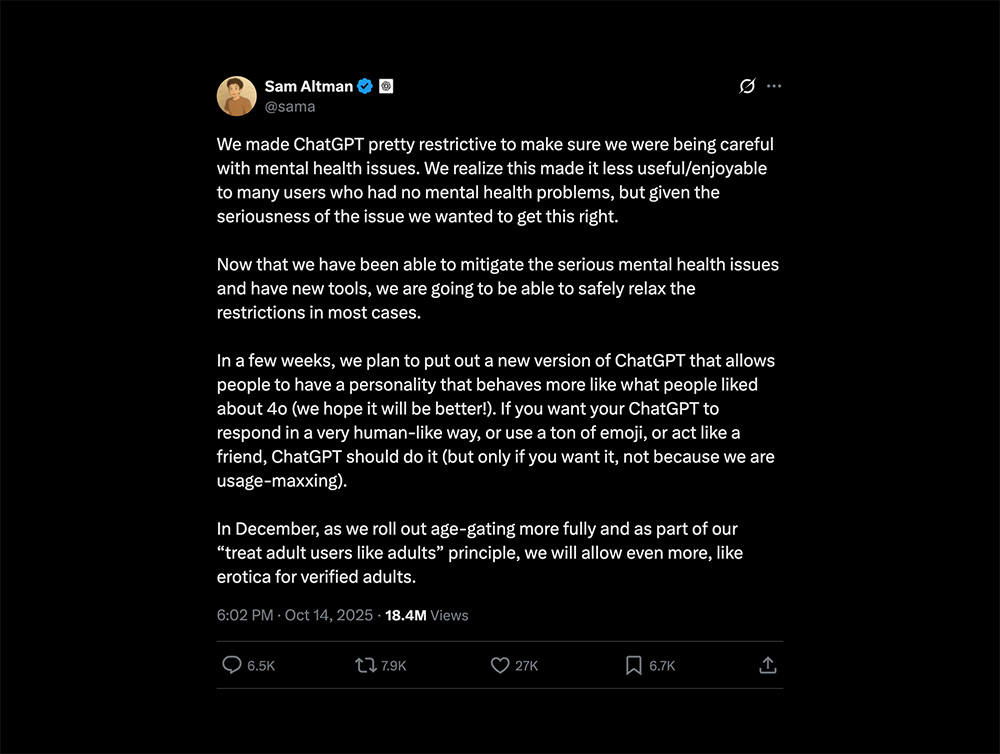Click the Sam Altman display name

click(308, 86)
